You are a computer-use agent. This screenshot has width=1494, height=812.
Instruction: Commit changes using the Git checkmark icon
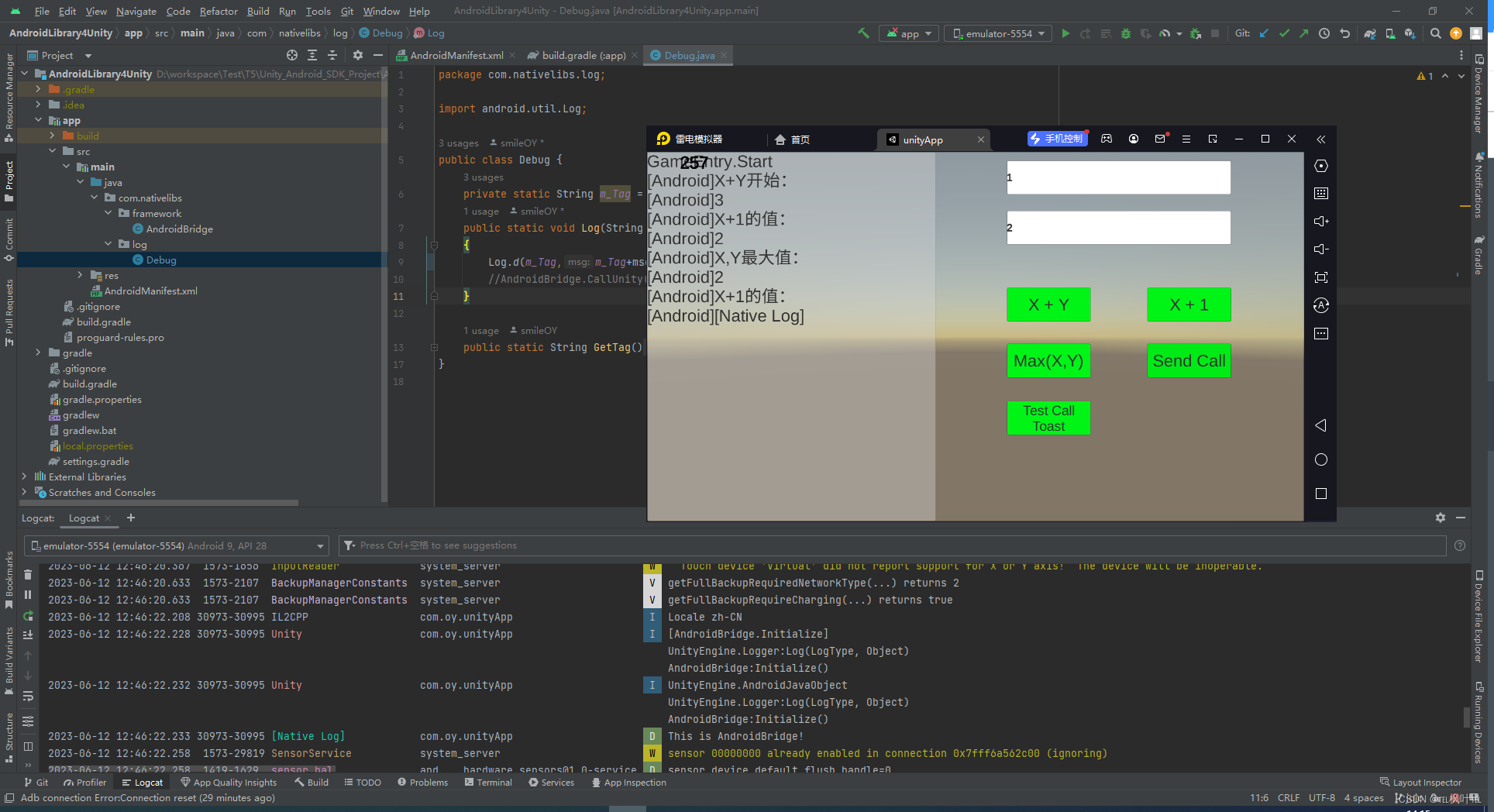(1285, 33)
